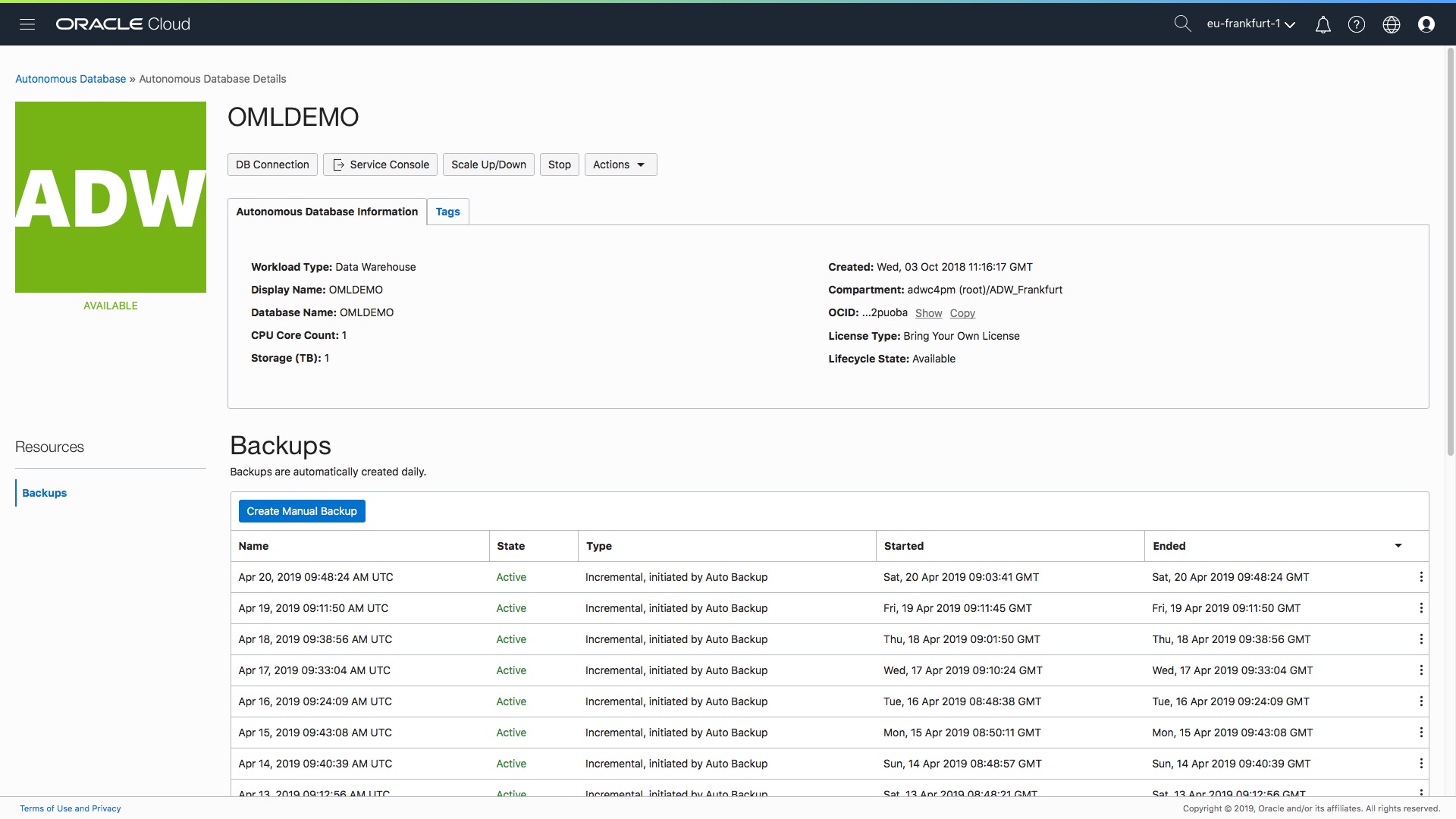
Task: Click the language globe icon
Action: (1392, 24)
